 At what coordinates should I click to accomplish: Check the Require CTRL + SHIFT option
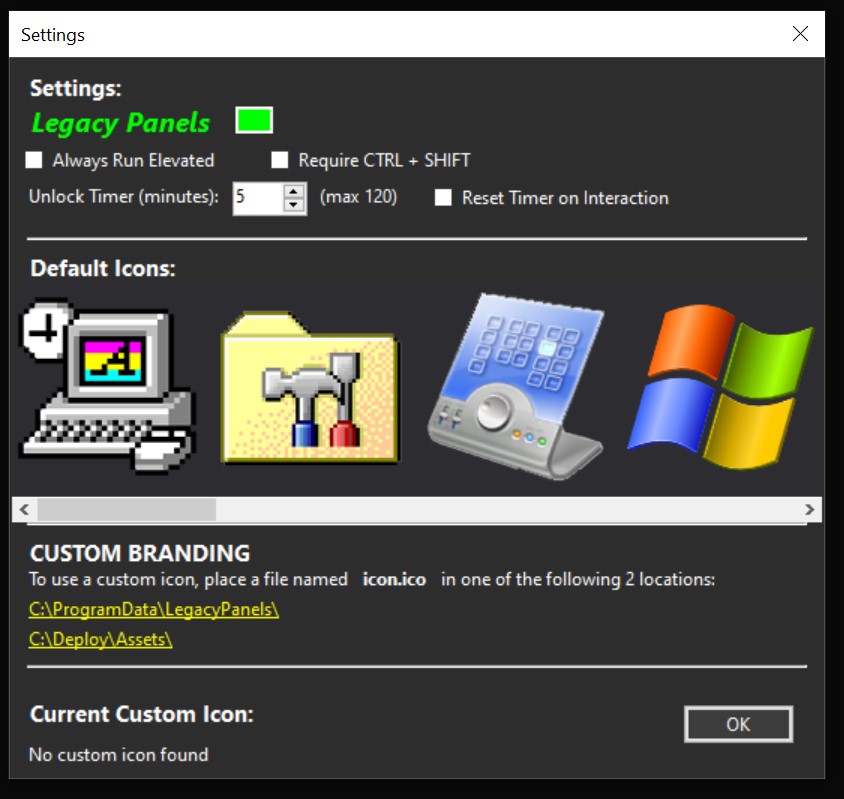(280, 160)
